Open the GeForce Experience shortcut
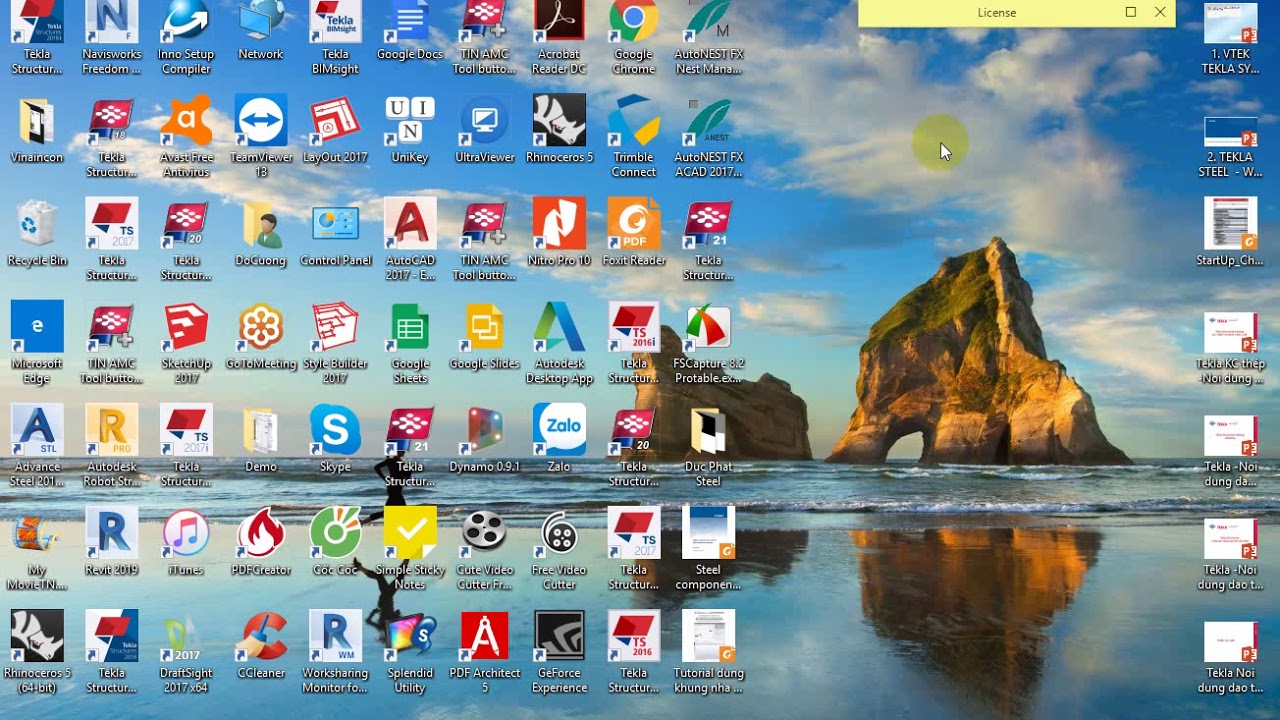Image resolution: width=1280 pixels, height=720 pixels. click(559, 652)
